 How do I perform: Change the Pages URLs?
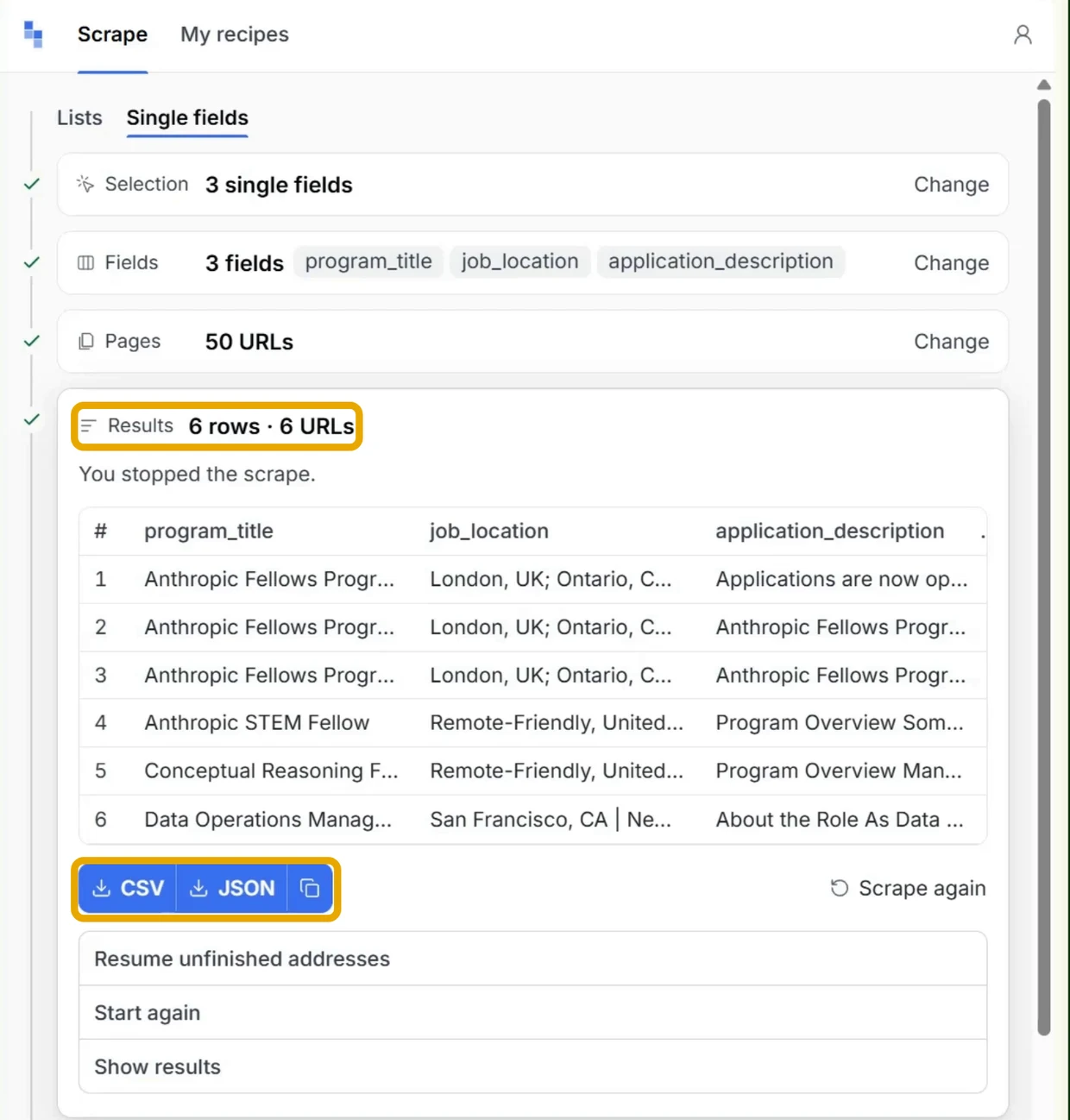952,342
